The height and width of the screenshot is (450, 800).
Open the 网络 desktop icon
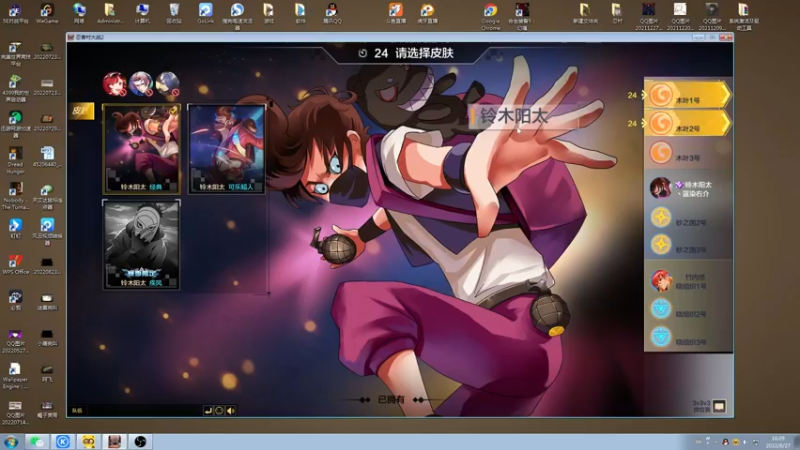click(79, 13)
